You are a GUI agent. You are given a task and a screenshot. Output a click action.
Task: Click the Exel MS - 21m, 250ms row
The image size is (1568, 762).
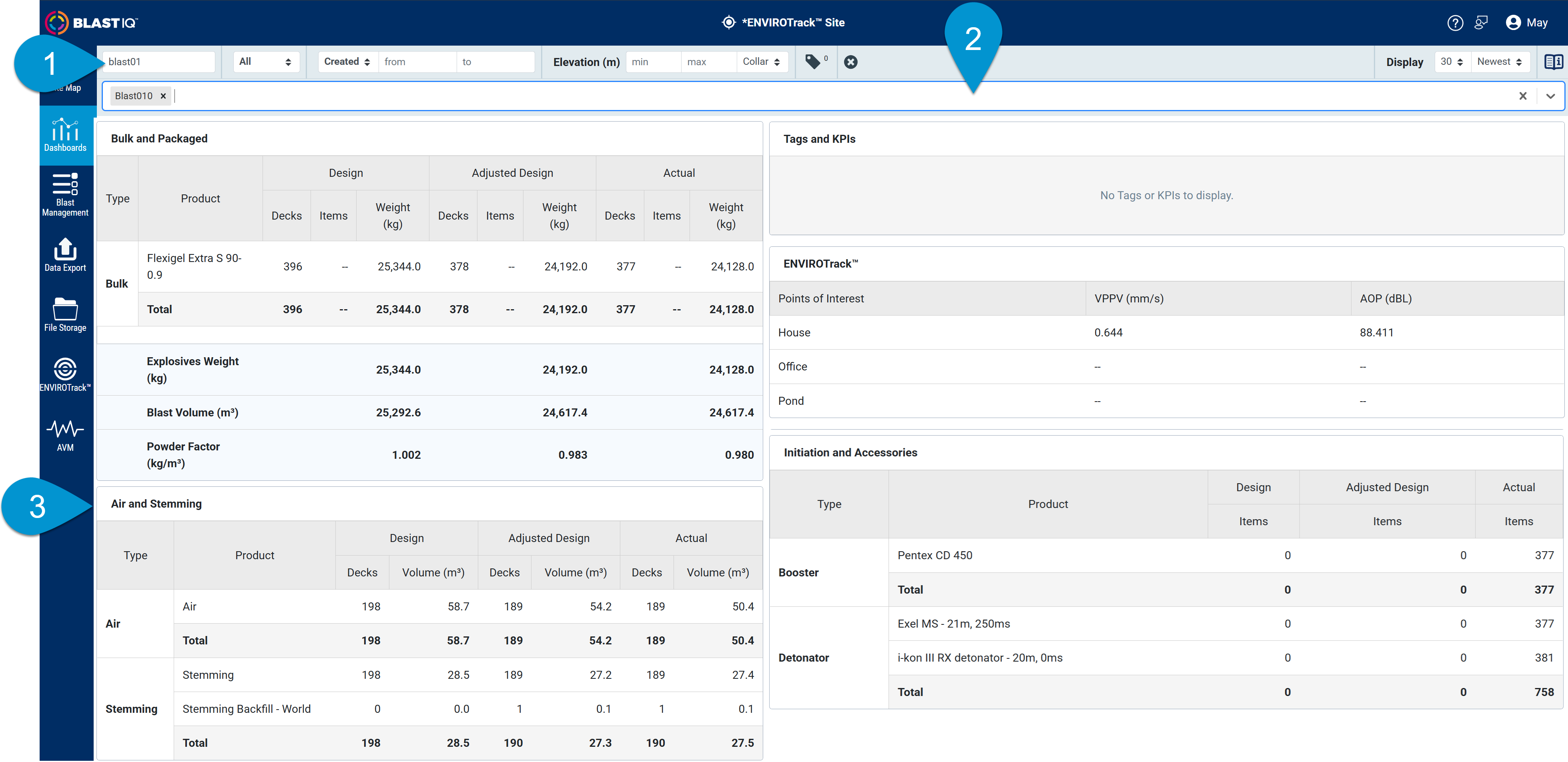click(x=1225, y=623)
